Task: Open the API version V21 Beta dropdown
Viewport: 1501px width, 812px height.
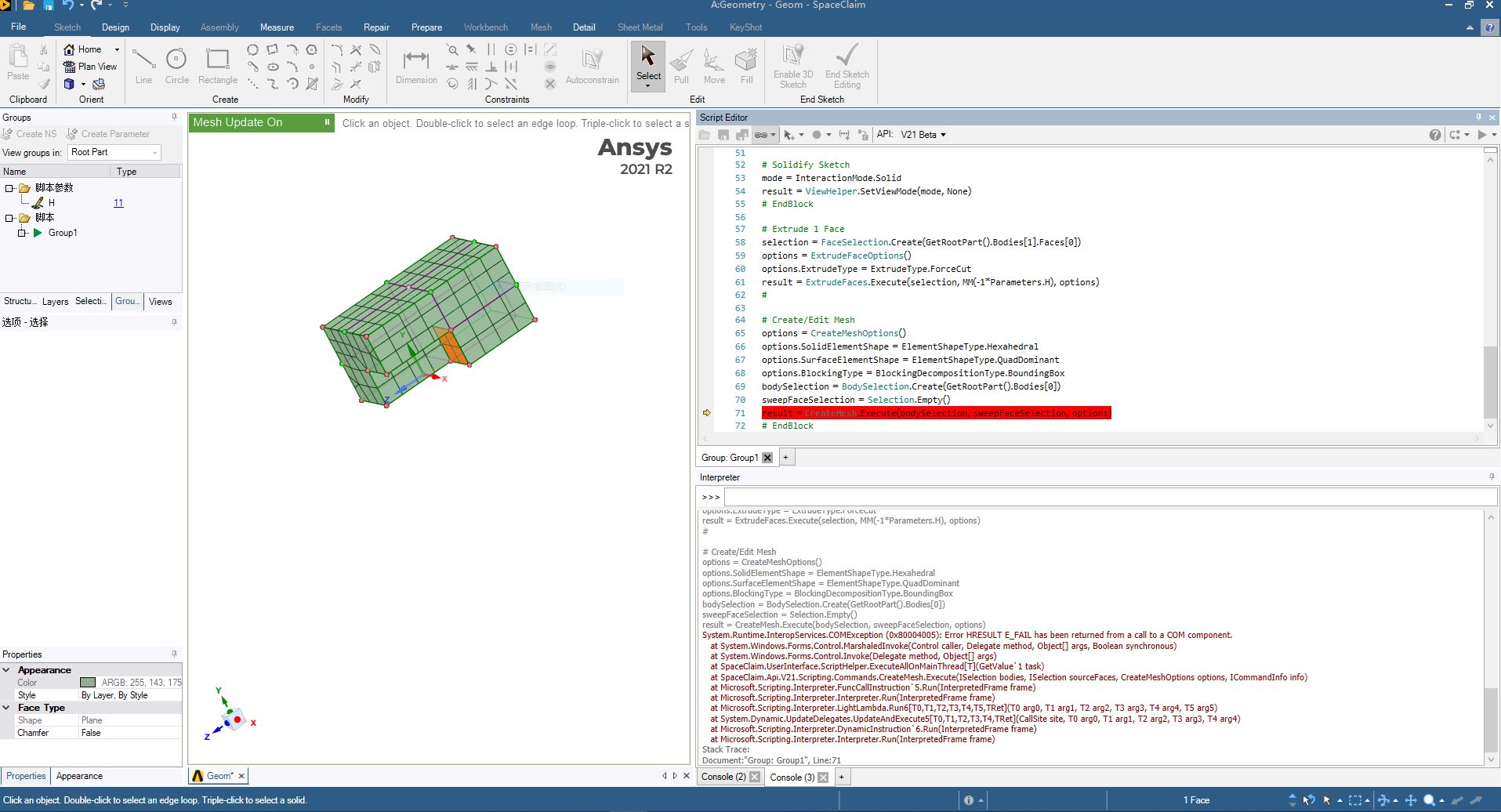Action: [923, 135]
